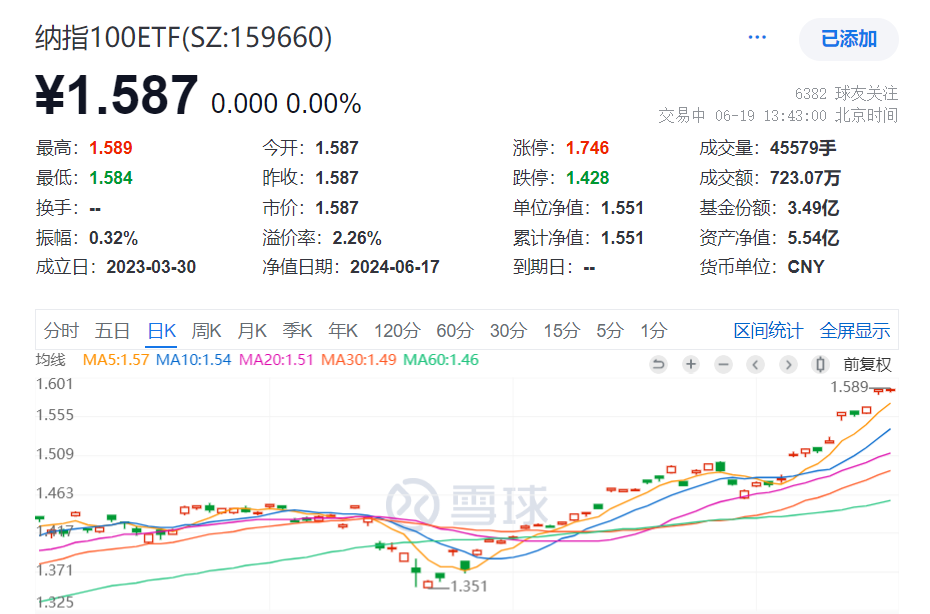Switch to the 15分 chart tab

(562, 330)
